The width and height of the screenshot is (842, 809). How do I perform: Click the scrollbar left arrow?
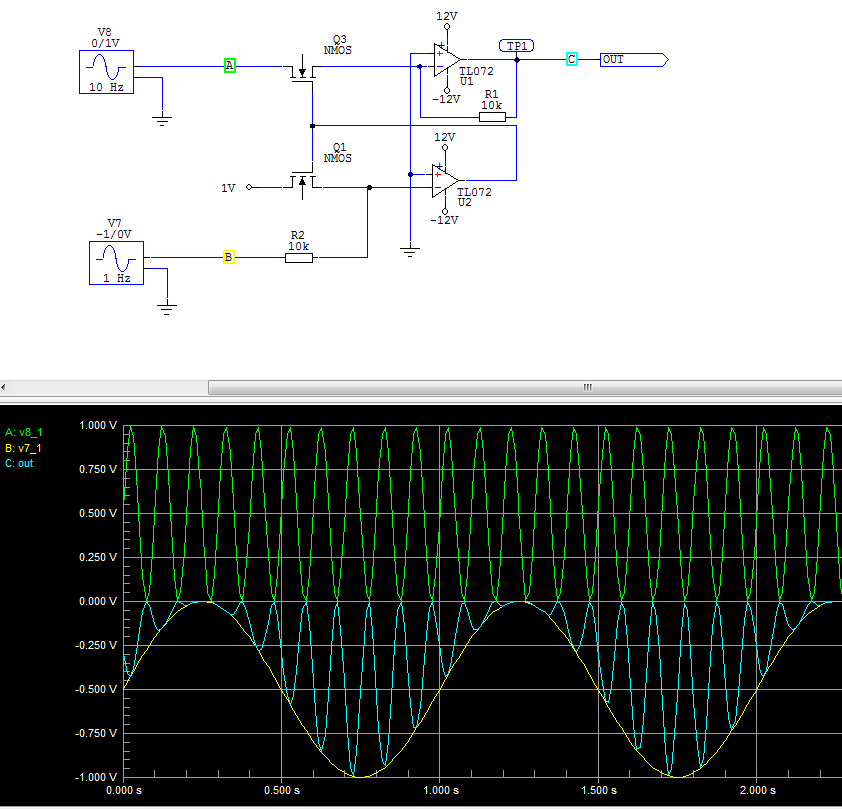[x=3, y=387]
